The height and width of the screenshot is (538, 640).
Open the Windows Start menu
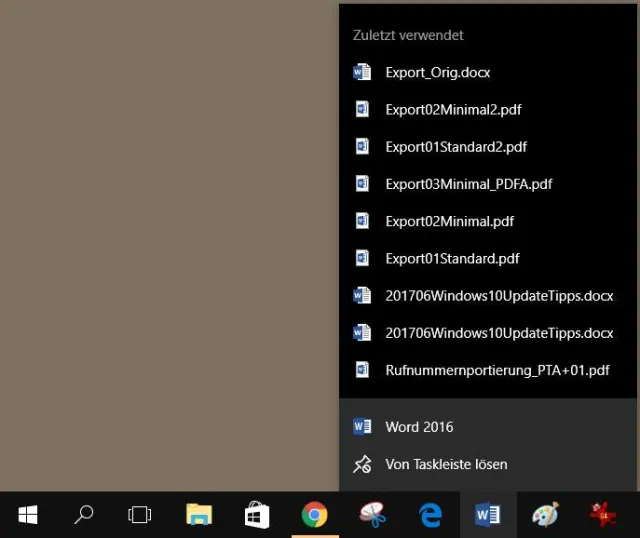28,515
